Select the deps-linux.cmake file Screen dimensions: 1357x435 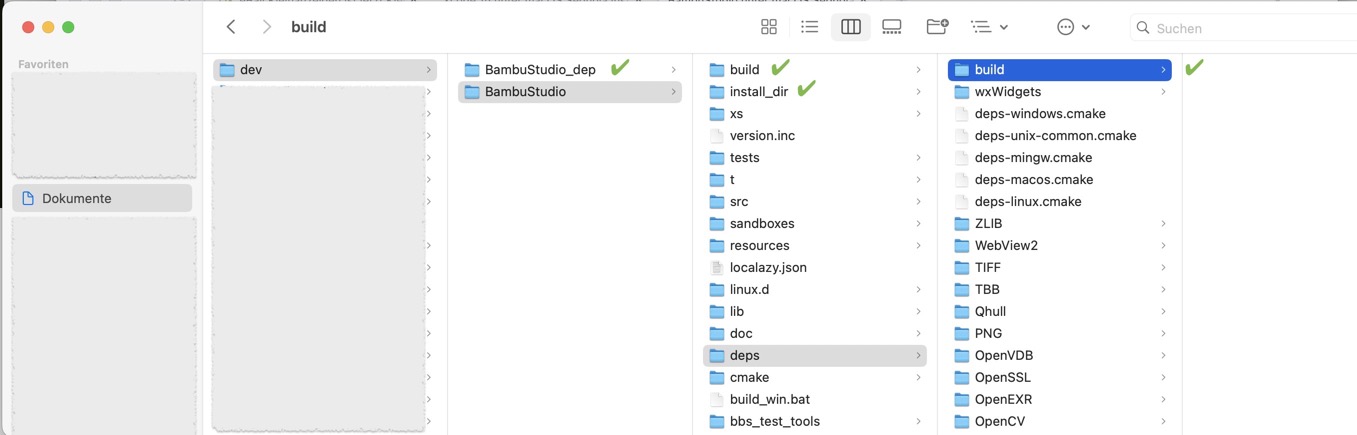pyautogui.click(x=1060, y=202)
